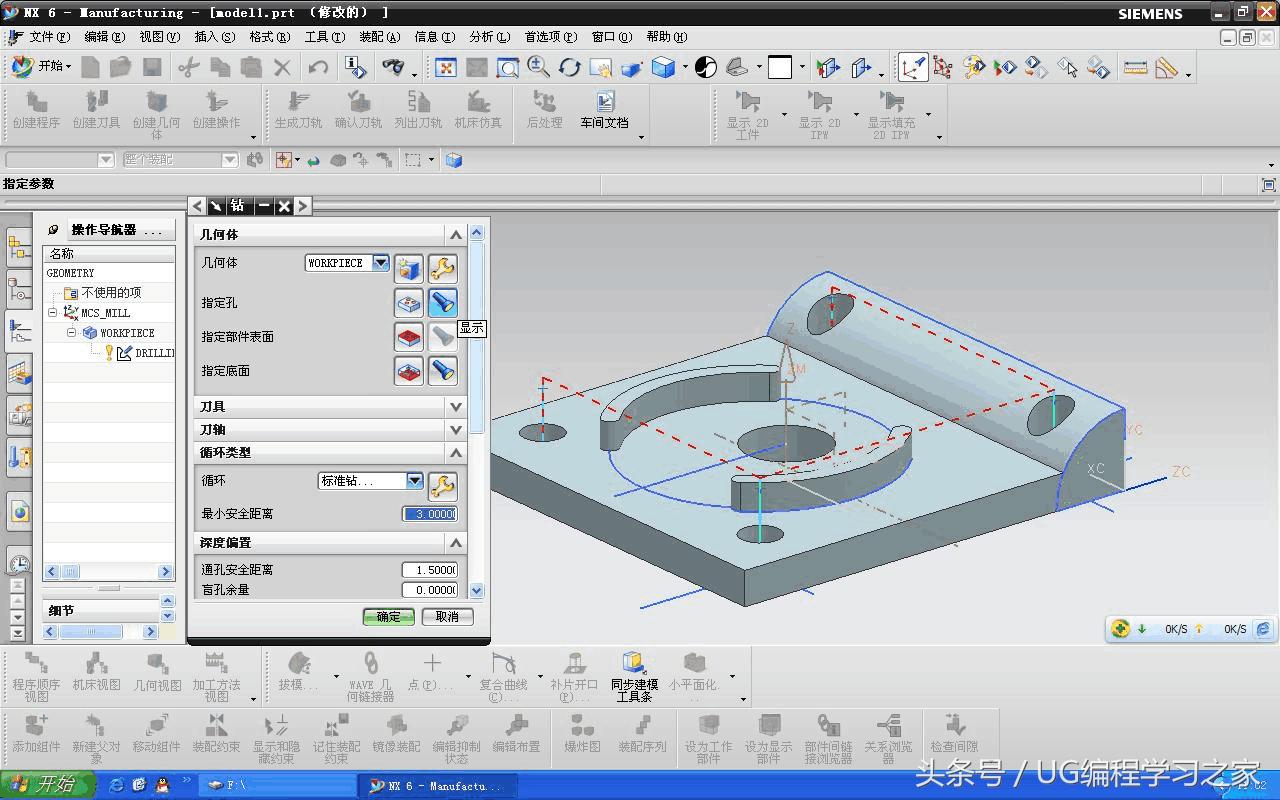Click the 取消 button

(x=447, y=617)
